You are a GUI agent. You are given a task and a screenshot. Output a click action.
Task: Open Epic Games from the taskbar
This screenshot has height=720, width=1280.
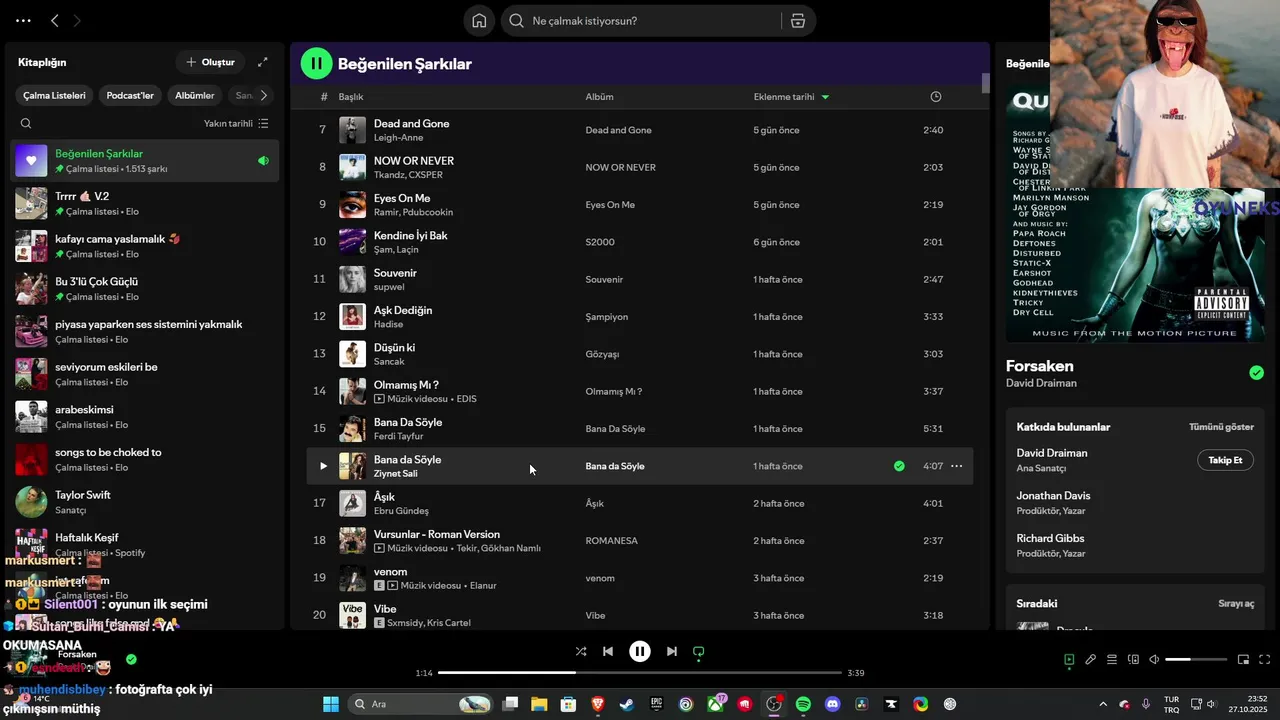coord(656,704)
